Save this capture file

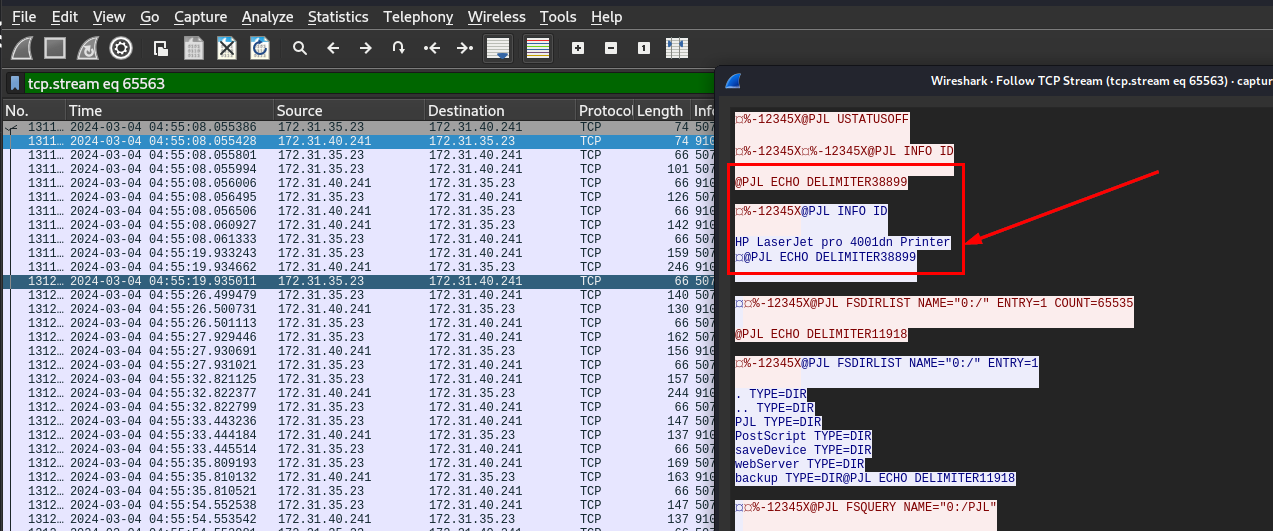coord(194,47)
